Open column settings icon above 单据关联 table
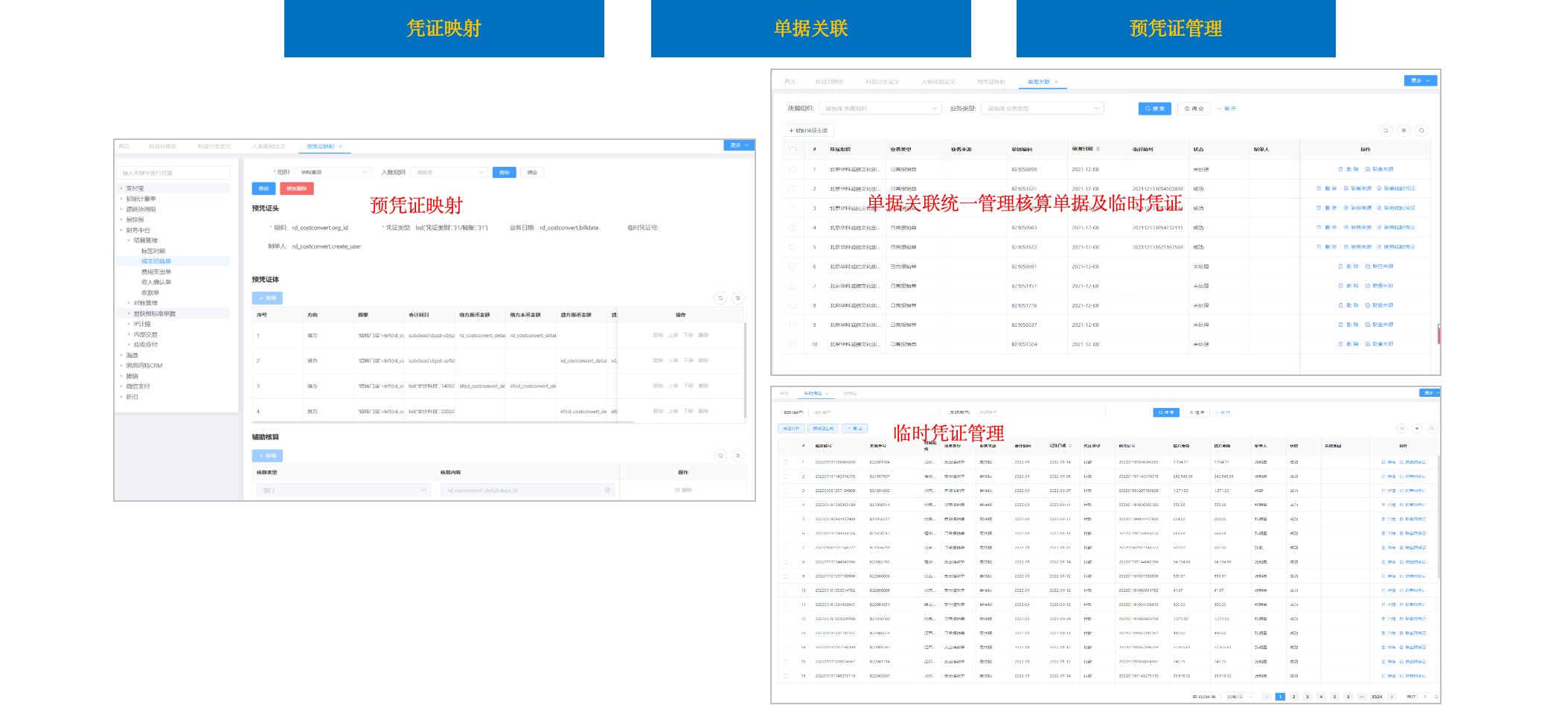 click(x=1404, y=130)
